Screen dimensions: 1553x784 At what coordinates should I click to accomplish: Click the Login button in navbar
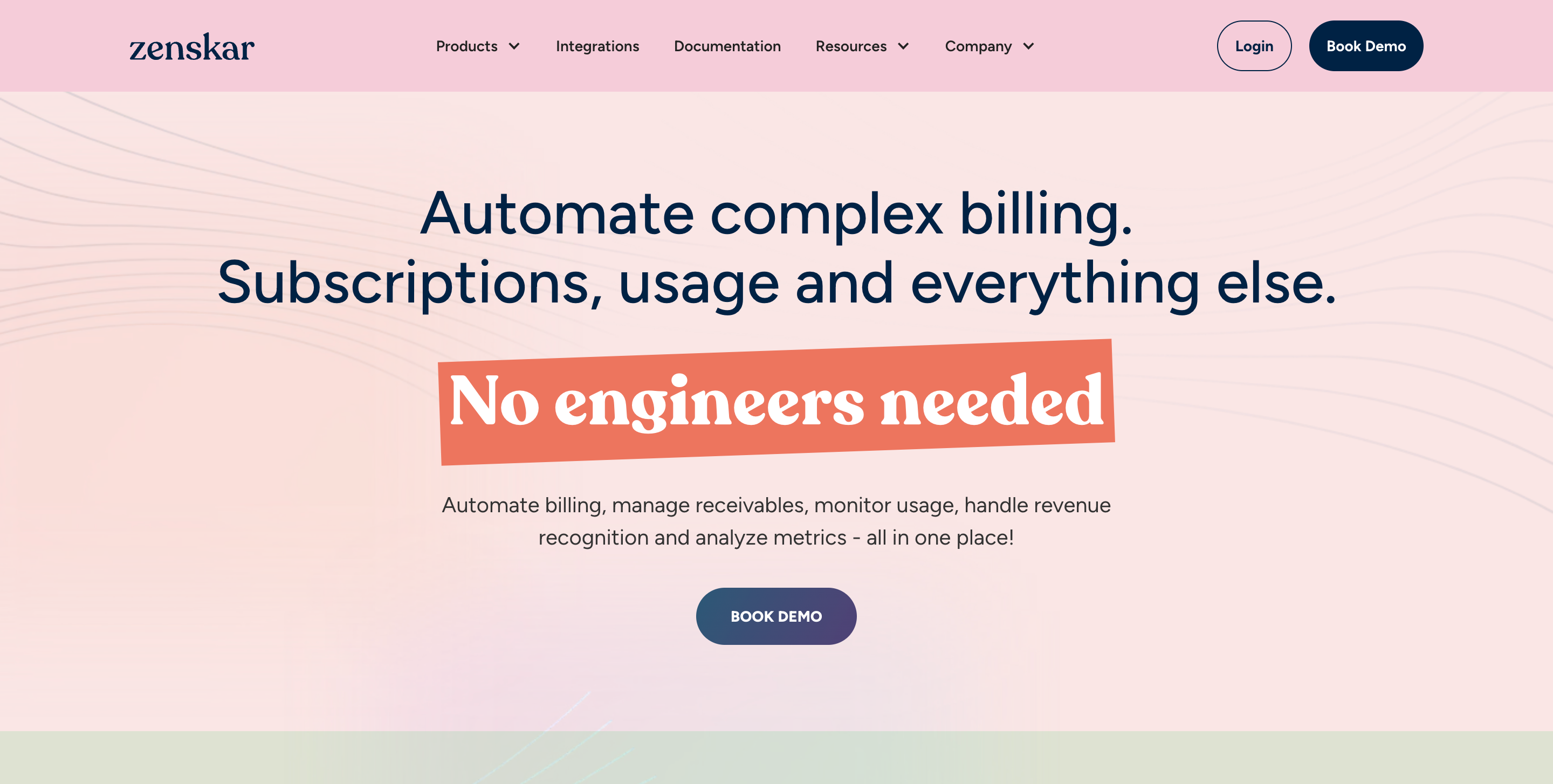pos(1253,46)
